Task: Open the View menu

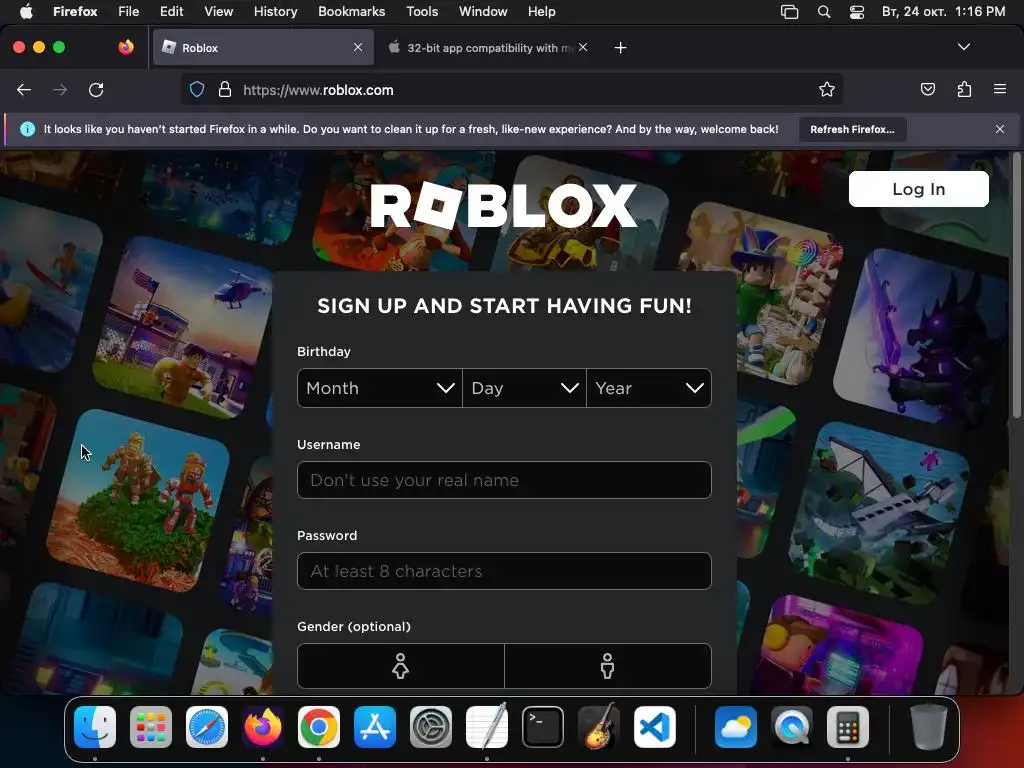Action: pyautogui.click(x=218, y=12)
